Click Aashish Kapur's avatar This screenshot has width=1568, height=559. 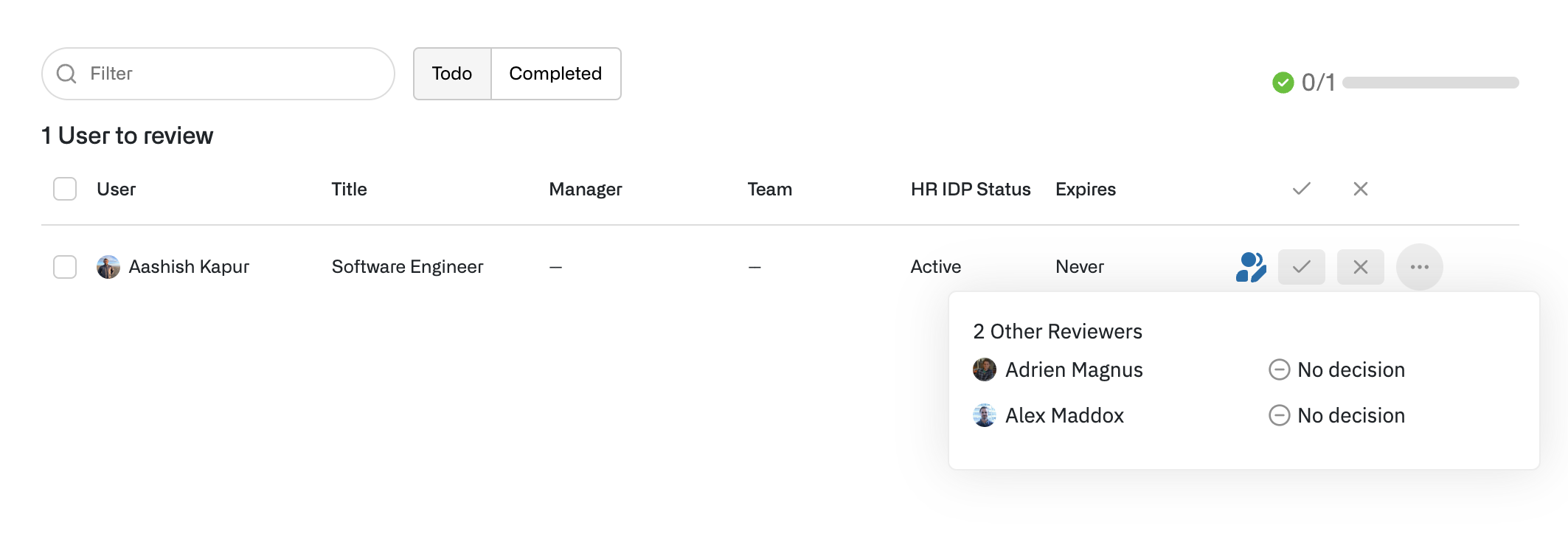(108, 267)
